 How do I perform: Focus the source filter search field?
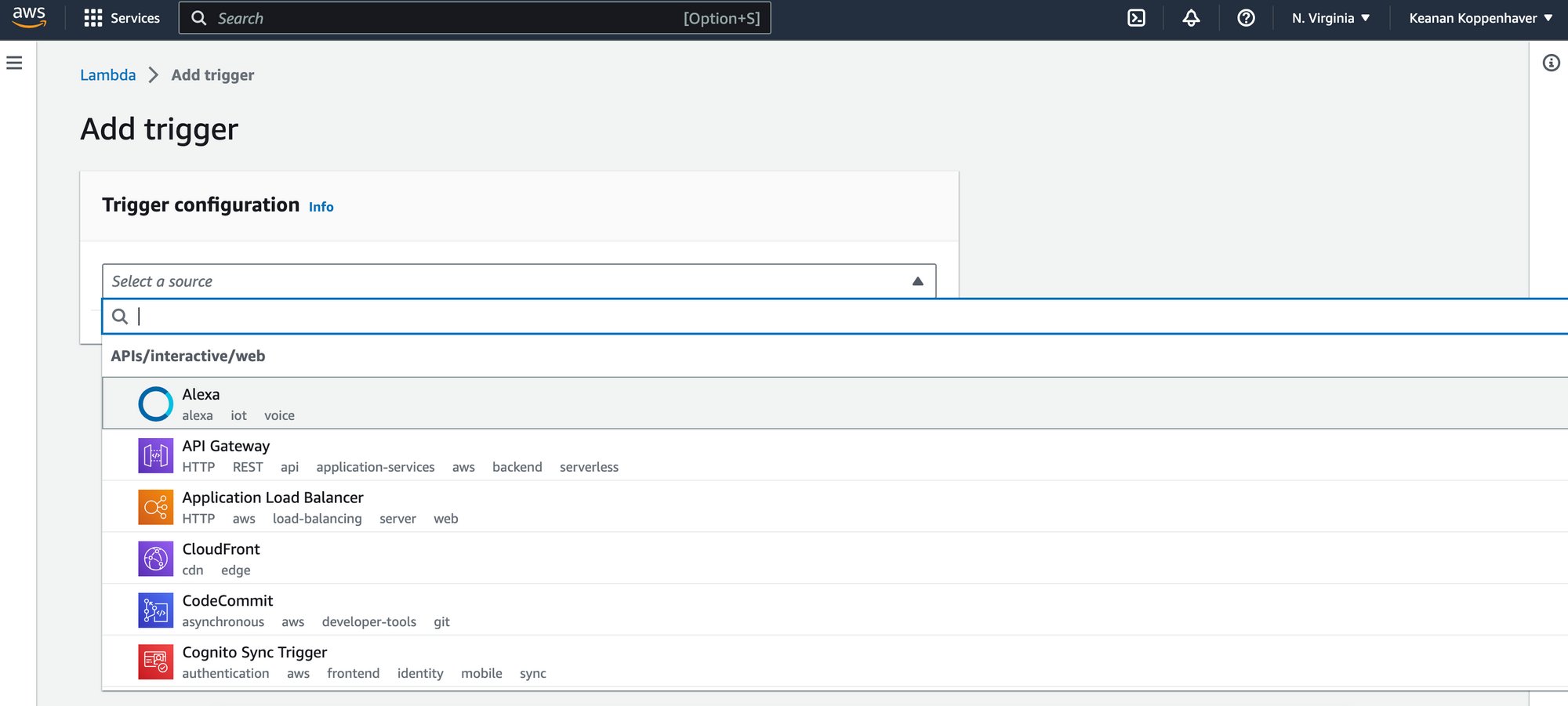pyautogui.click(x=835, y=317)
